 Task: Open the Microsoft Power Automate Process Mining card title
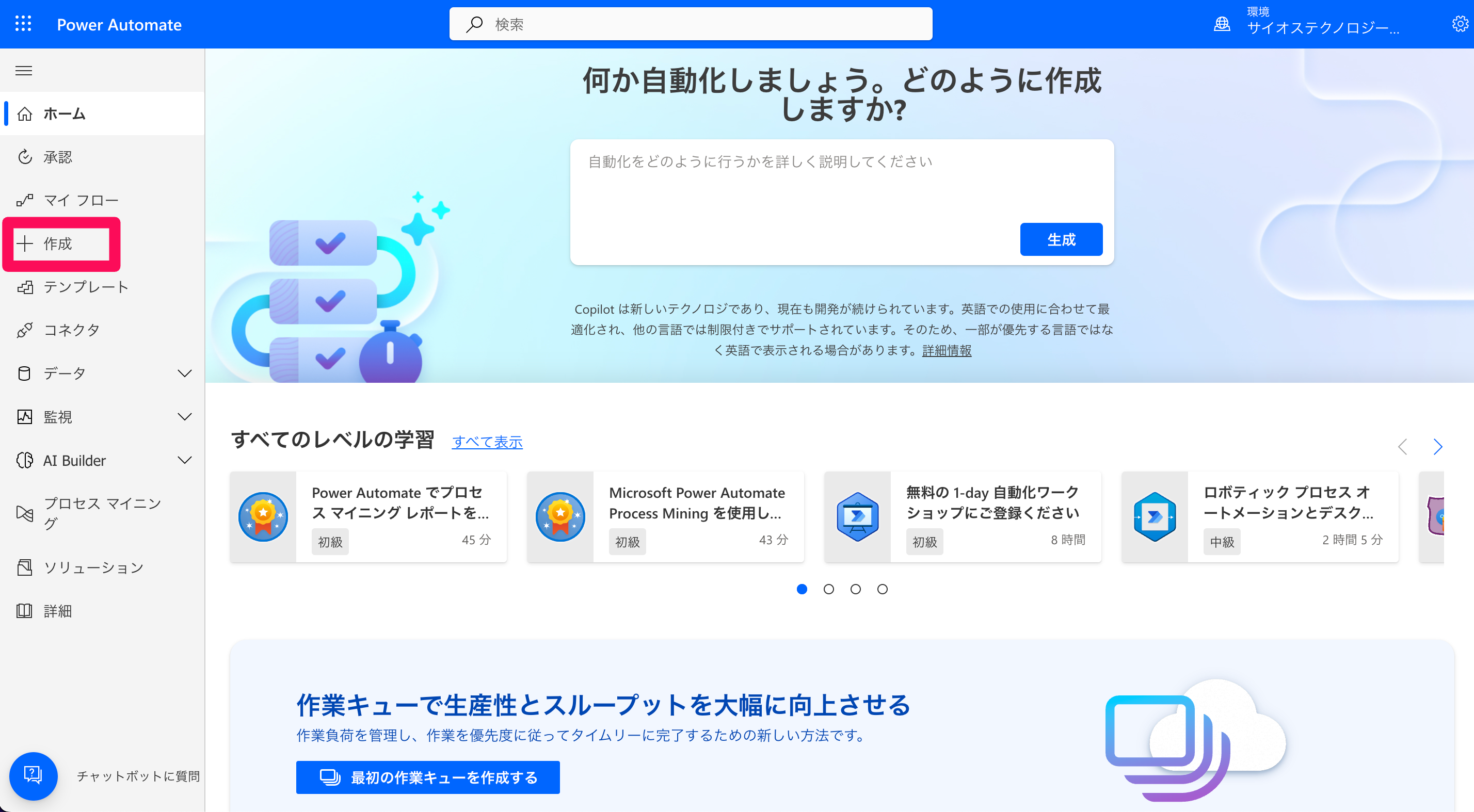[696, 502]
